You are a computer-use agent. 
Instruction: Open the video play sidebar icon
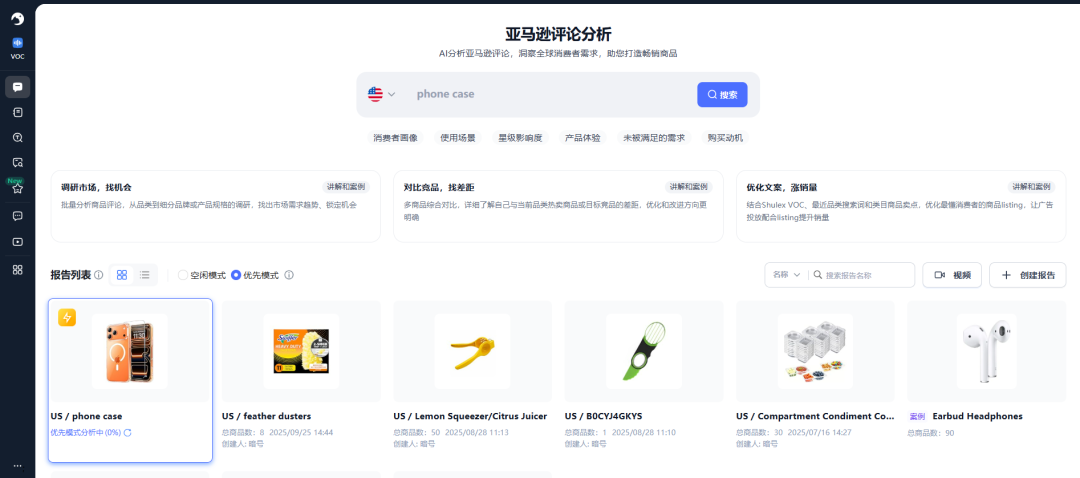[17, 242]
